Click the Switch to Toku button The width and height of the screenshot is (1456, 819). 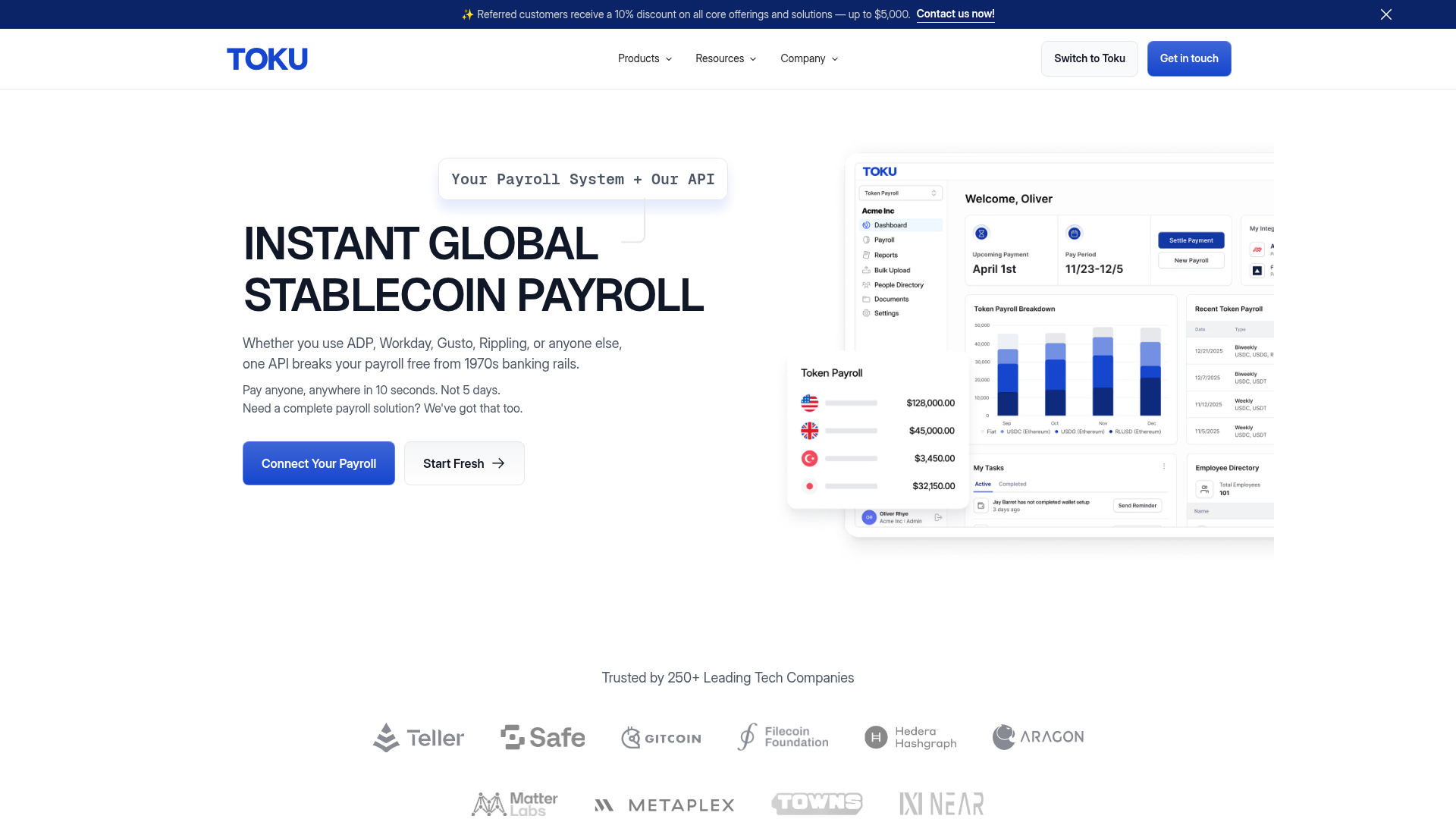click(1089, 58)
